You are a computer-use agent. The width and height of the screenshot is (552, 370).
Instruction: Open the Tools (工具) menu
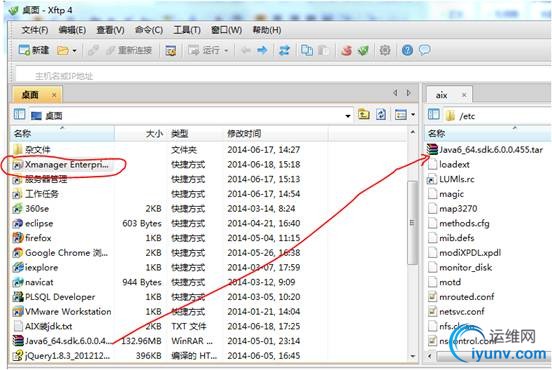click(x=187, y=30)
